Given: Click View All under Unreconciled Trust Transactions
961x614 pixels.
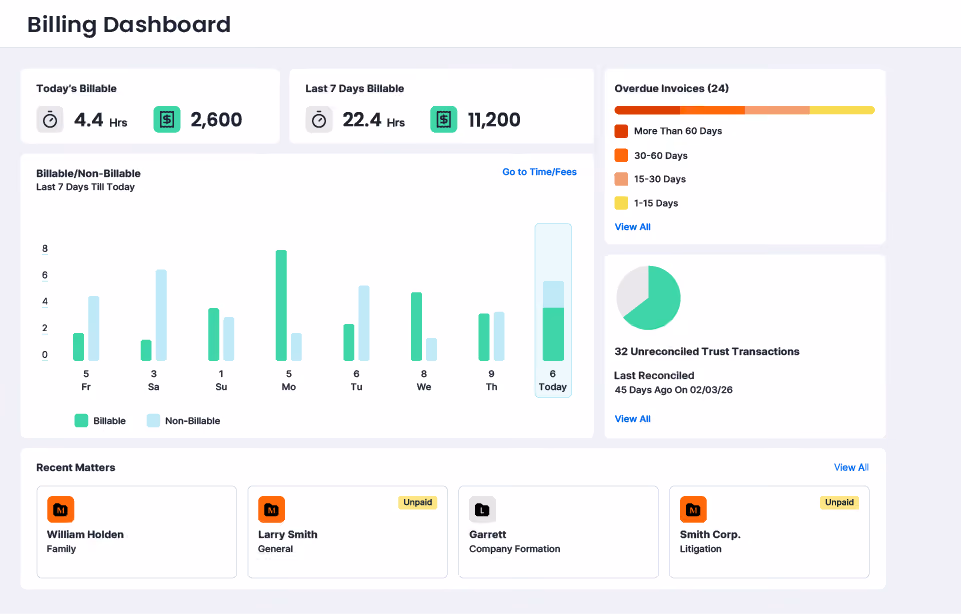Looking at the screenshot, I should (x=632, y=419).
